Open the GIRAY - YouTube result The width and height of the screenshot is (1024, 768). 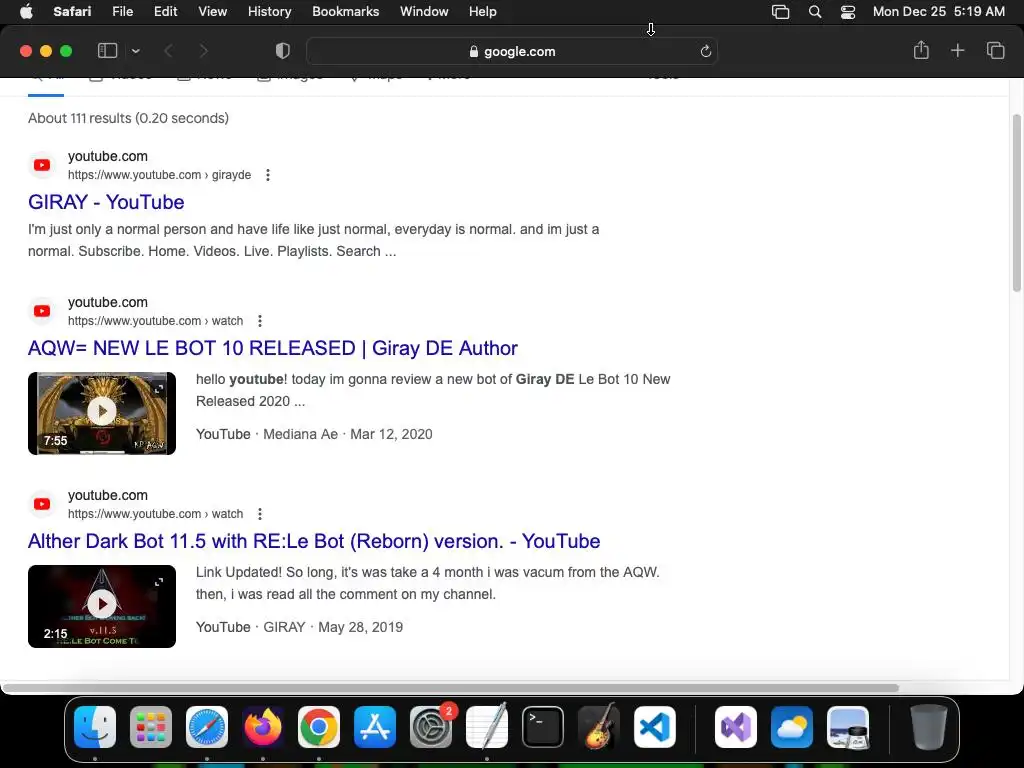(x=106, y=202)
